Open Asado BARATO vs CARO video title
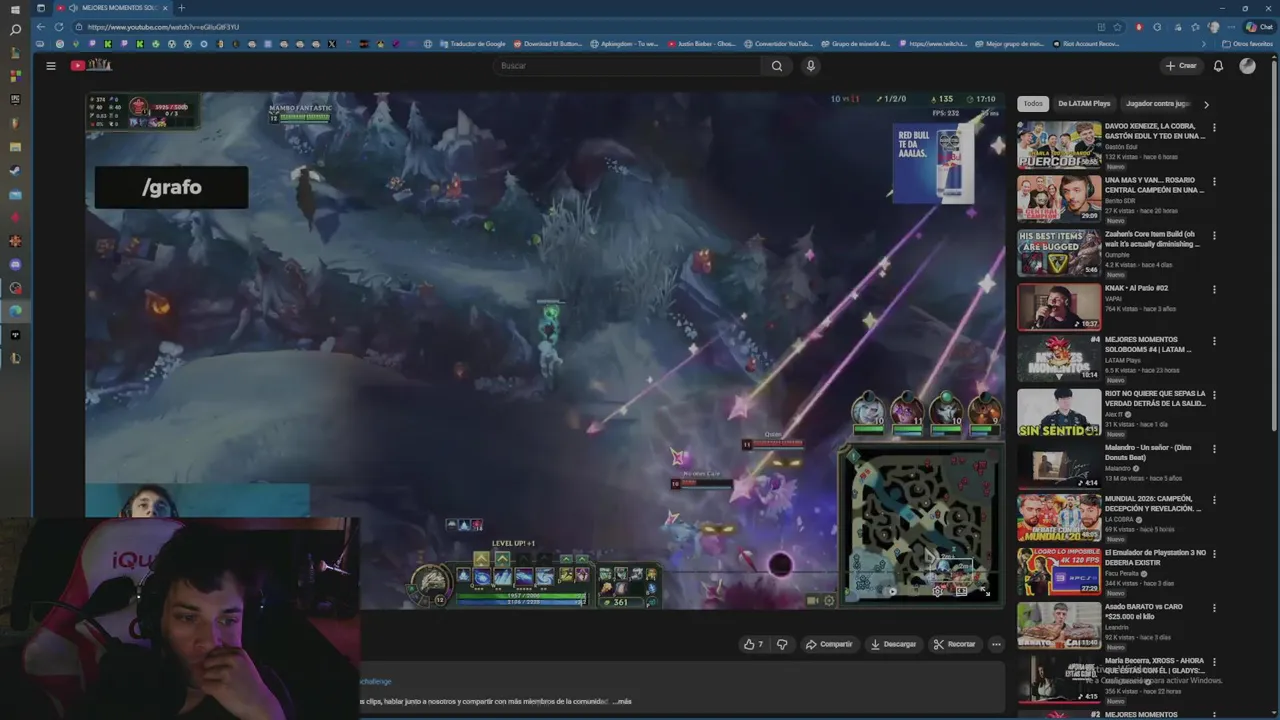 [1144, 611]
